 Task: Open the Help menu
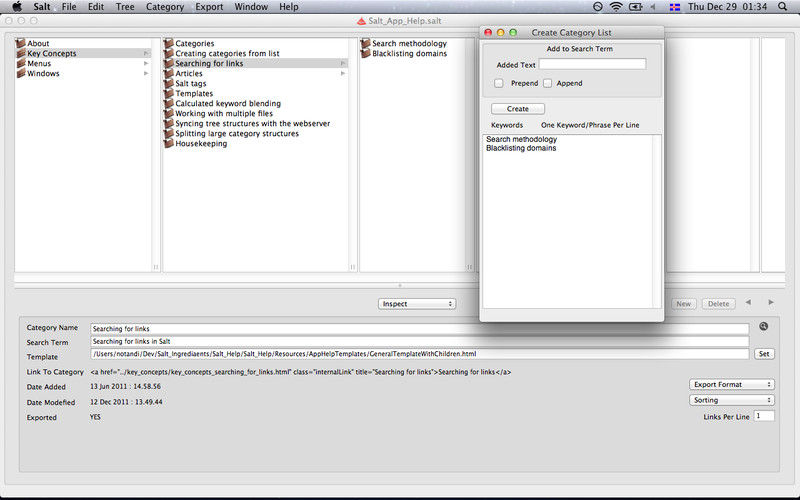coord(289,7)
